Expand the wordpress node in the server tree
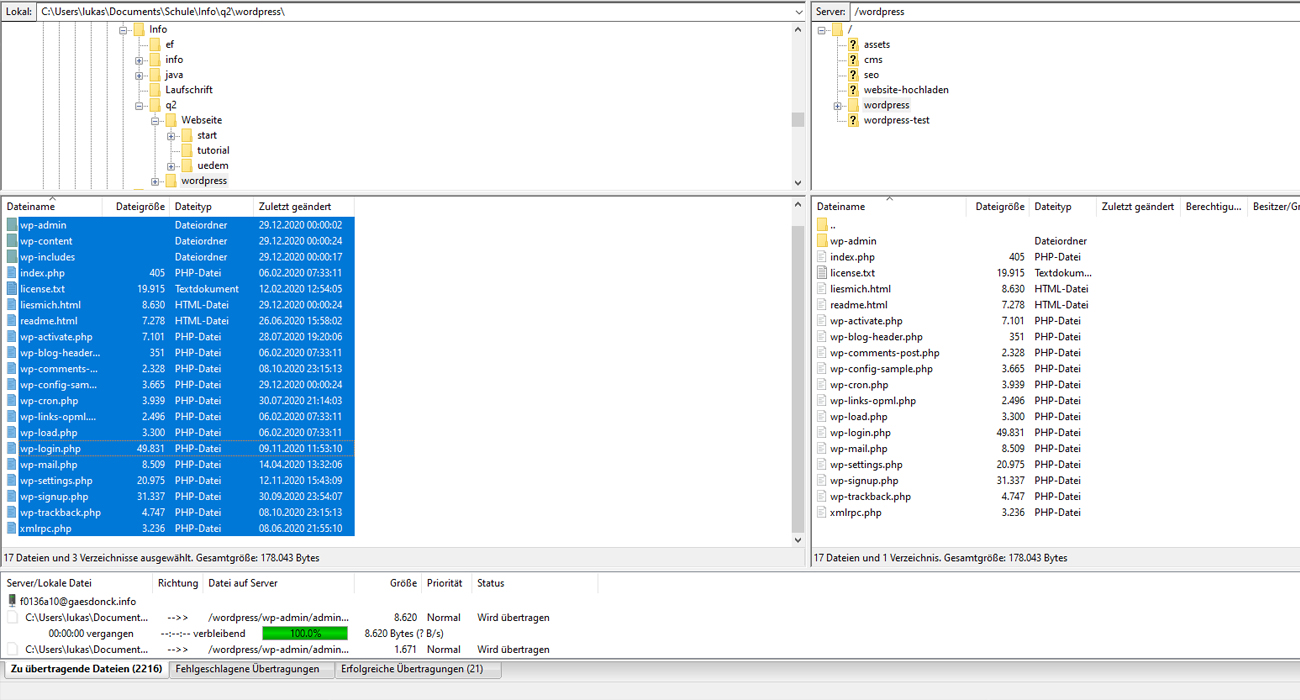Screen dimensions: 1300x700 click(837, 105)
